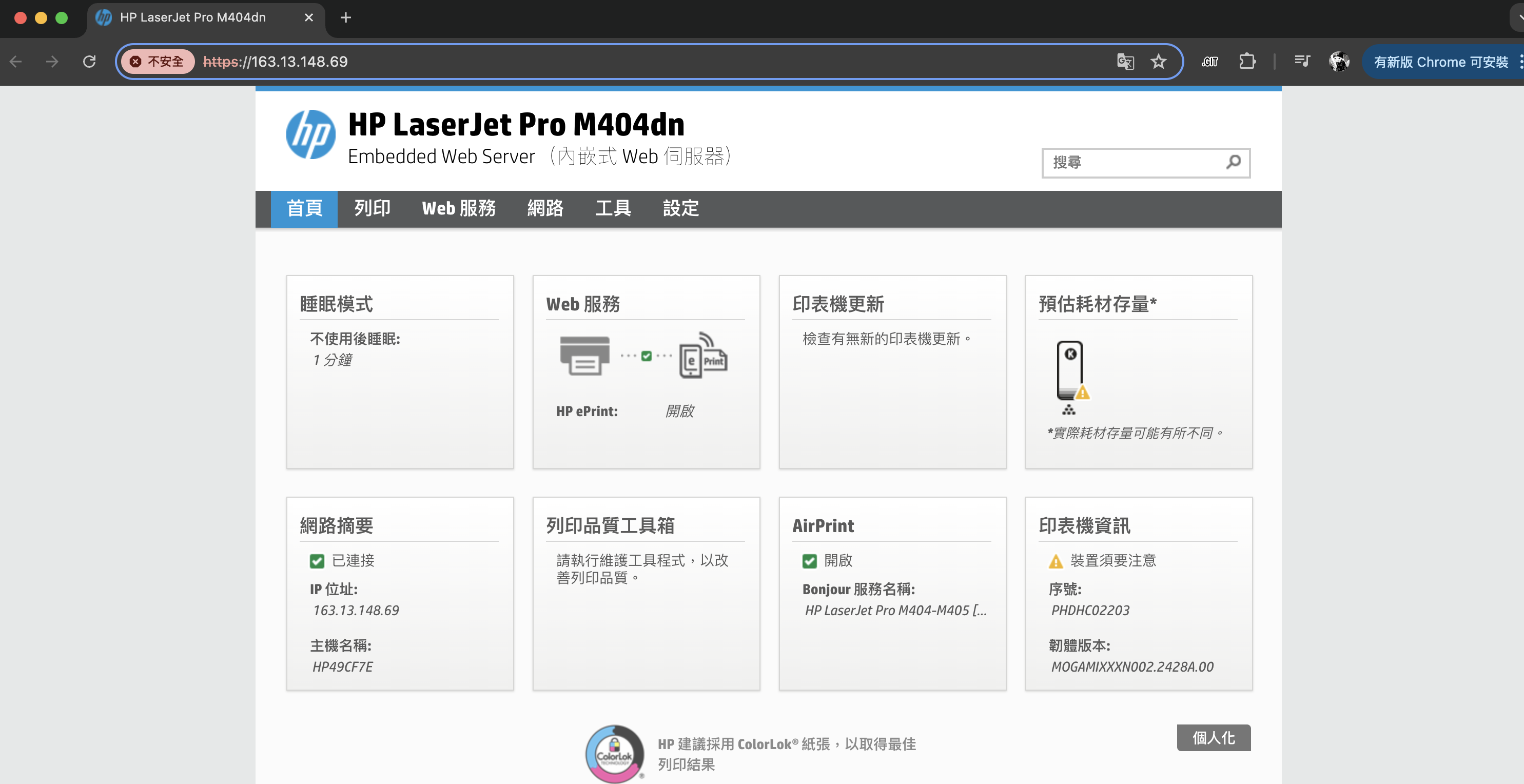Click the 已連接 status text
The width and height of the screenshot is (1524, 784).
[x=353, y=561]
